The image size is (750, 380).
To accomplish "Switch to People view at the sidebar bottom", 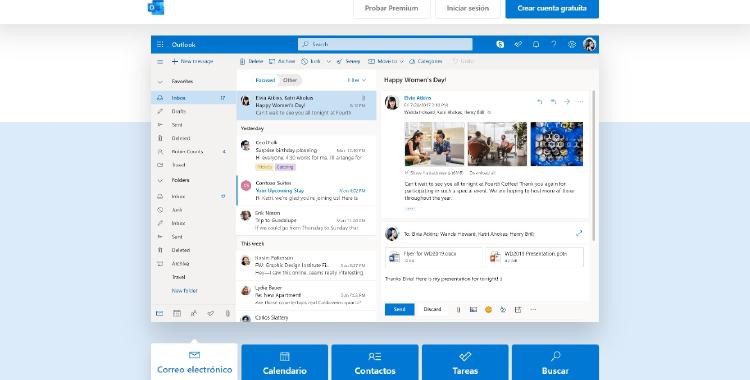I will (x=194, y=313).
